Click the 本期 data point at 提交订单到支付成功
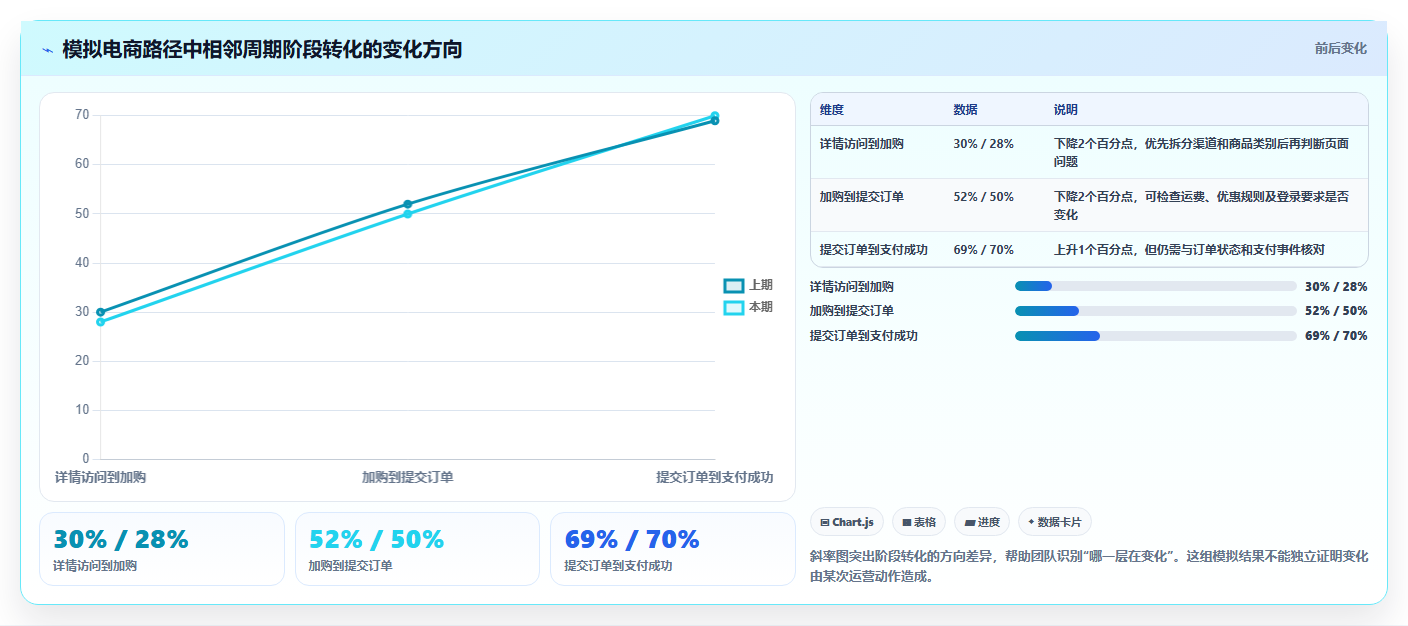Viewport: 1408px width, 626px height. tap(714, 115)
